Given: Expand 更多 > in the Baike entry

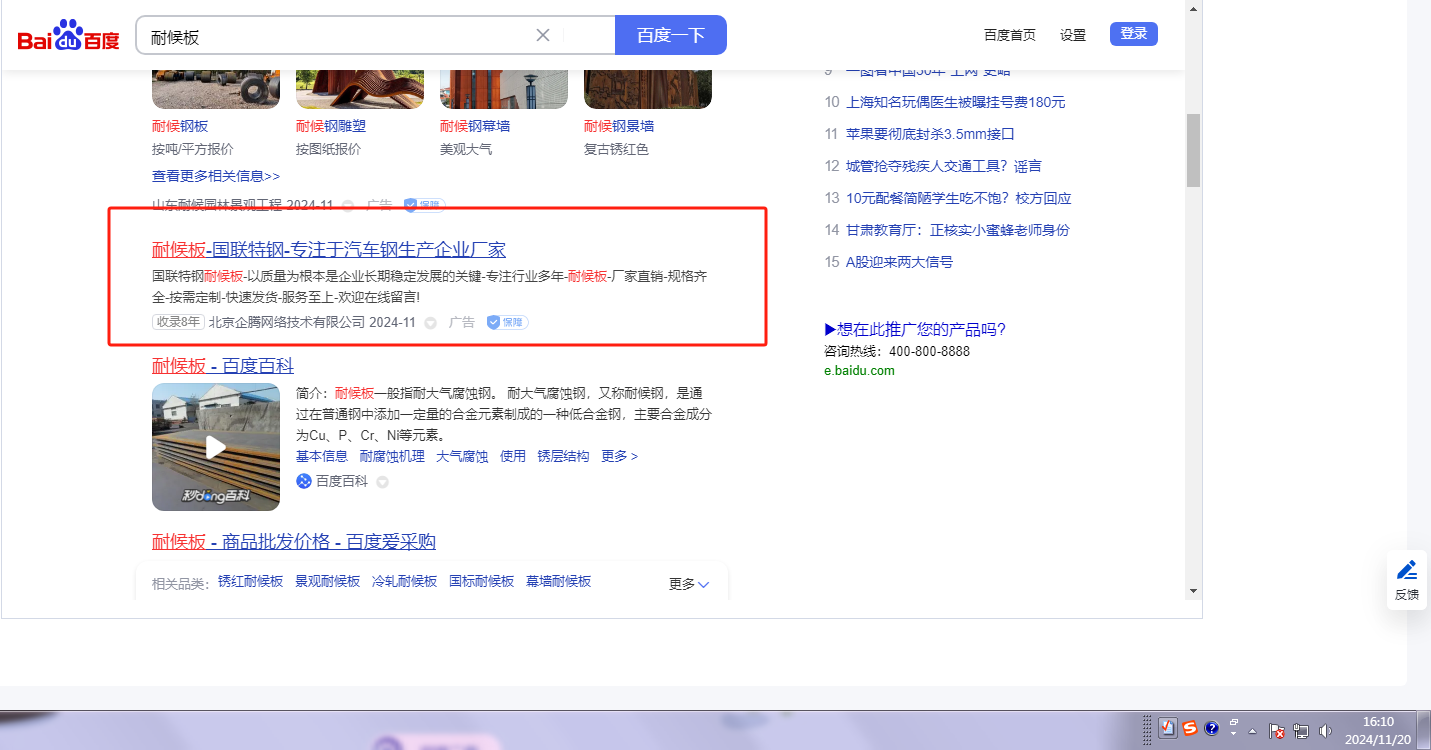Looking at the screenshot, I should tap(619, 456).
